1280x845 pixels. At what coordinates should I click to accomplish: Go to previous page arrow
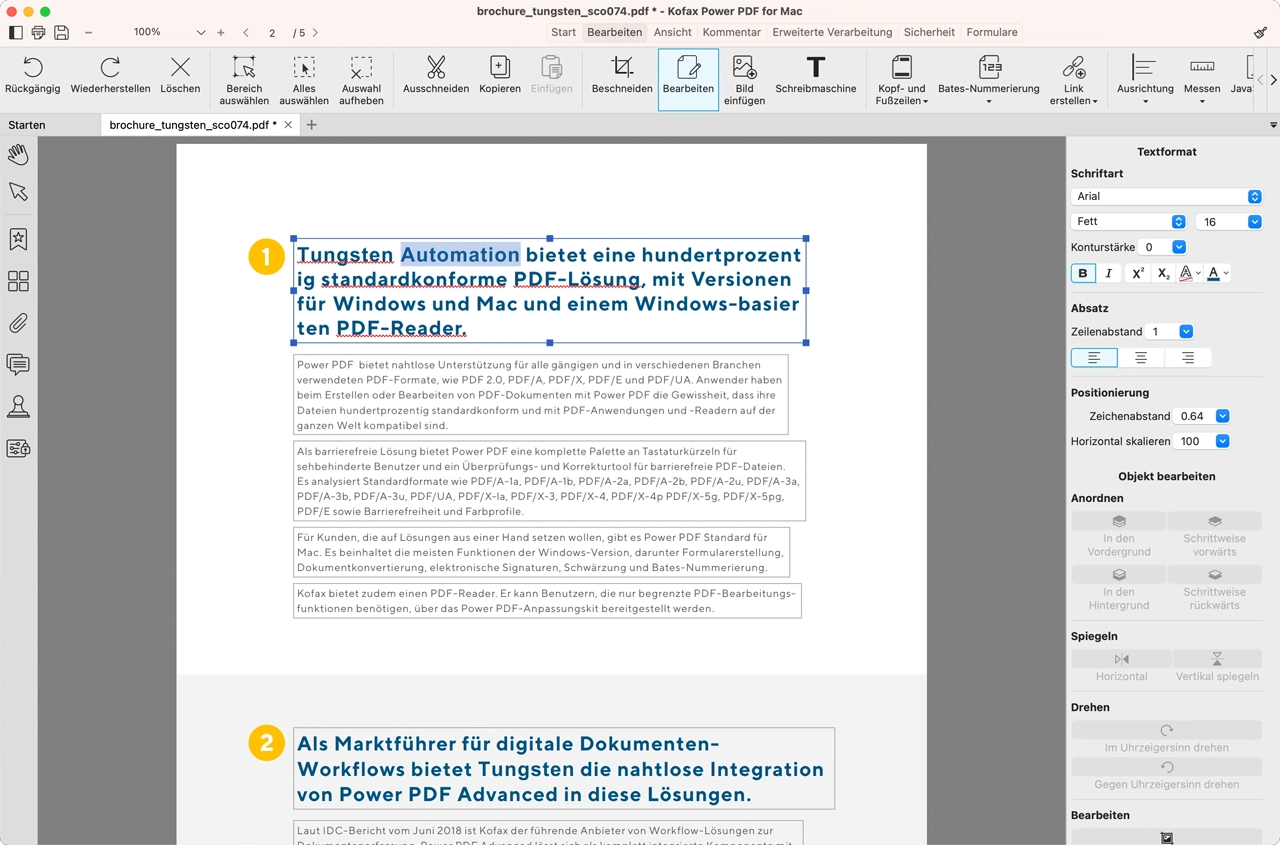(246, 33)
